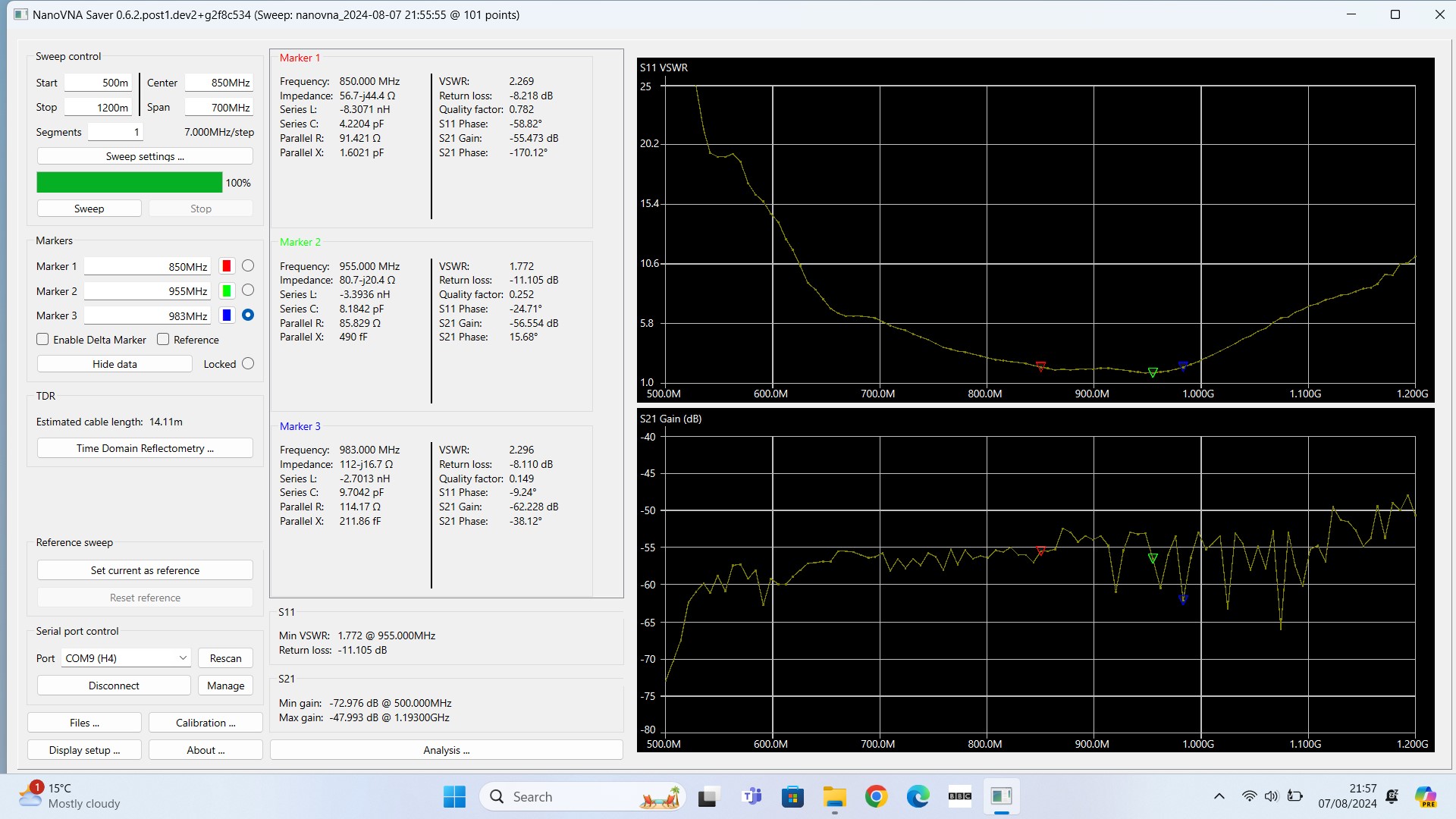Viewport: 1456px width, 819px height.
Task: Click the S21 Gain (dB) chart title
Action: pos(670,419)
